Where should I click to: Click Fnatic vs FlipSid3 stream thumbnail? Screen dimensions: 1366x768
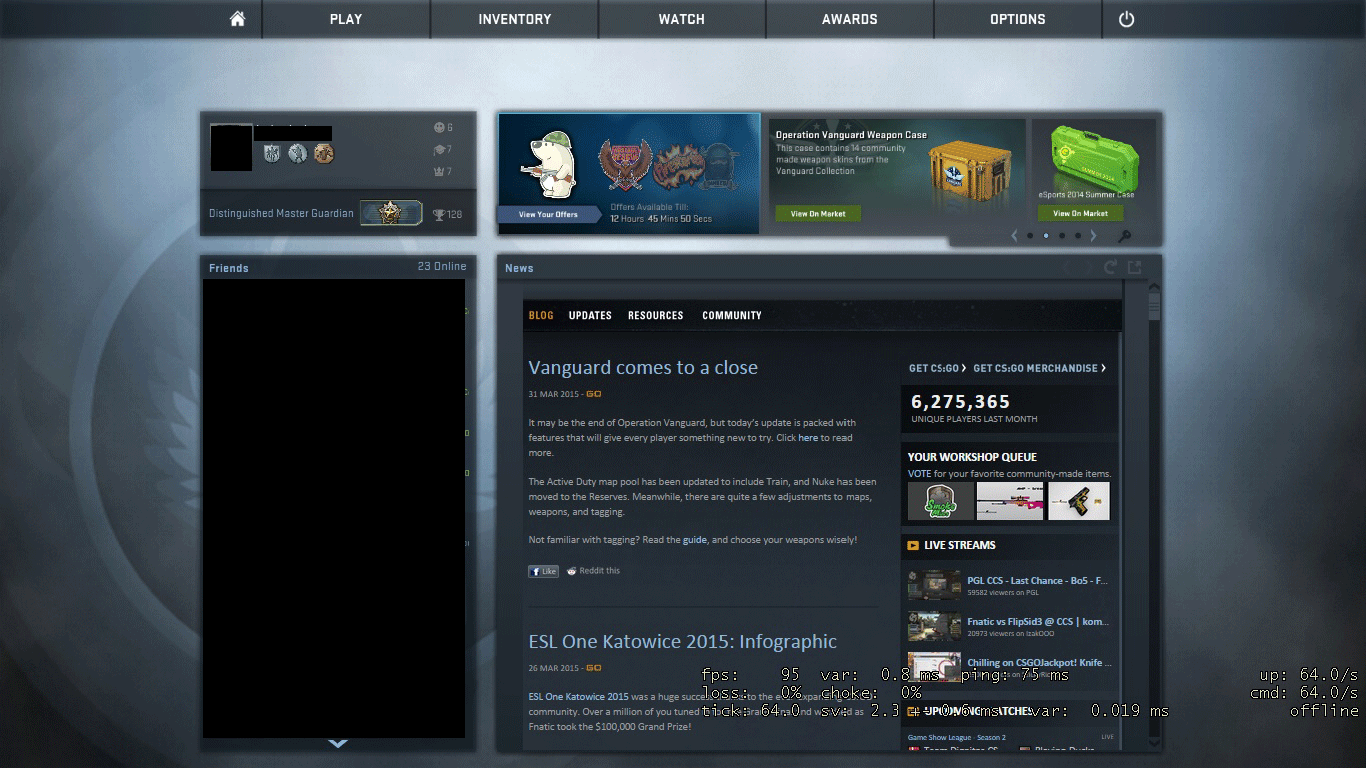tap(934, 626)
